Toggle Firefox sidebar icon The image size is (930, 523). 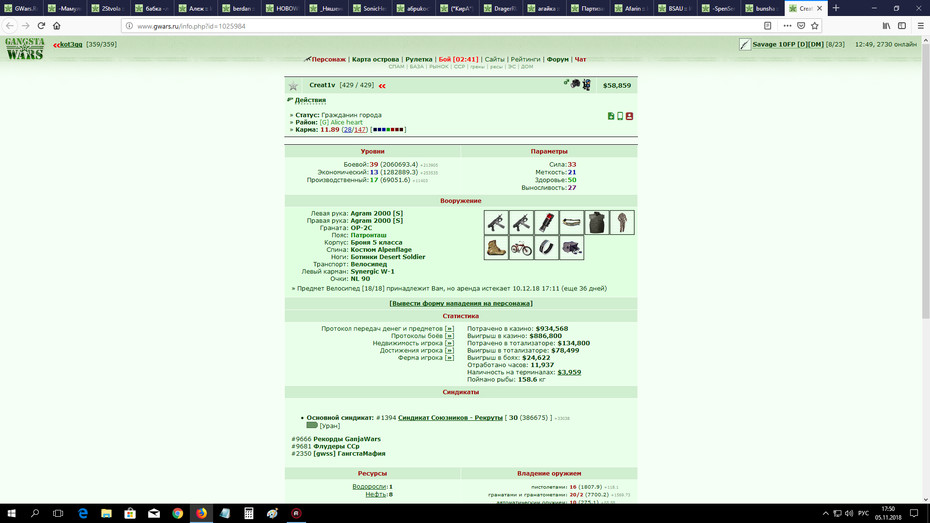pyautogui.click(x=902, y=25)
